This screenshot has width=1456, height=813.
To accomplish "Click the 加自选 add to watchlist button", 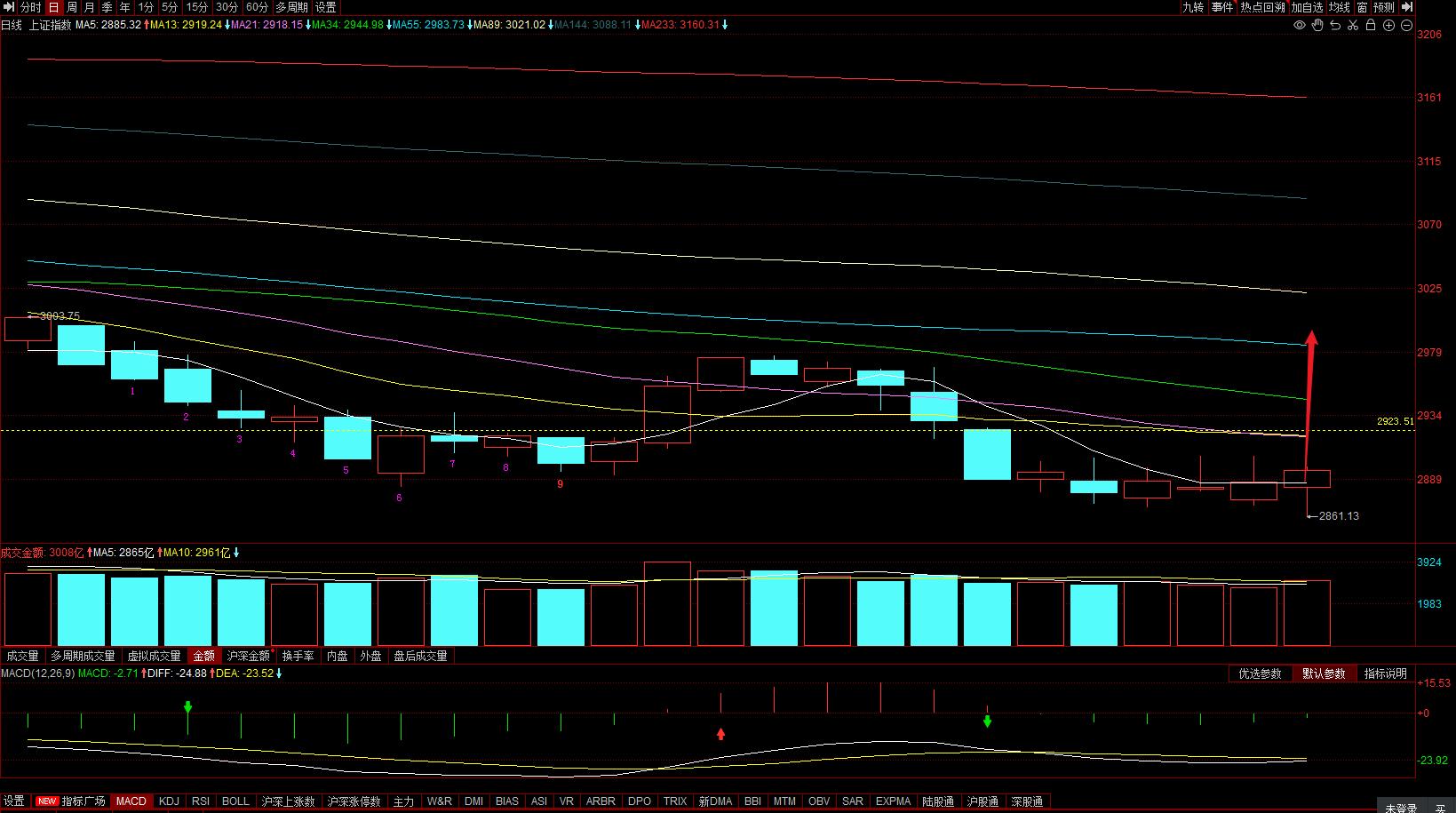I will (x=1307, y=7).
